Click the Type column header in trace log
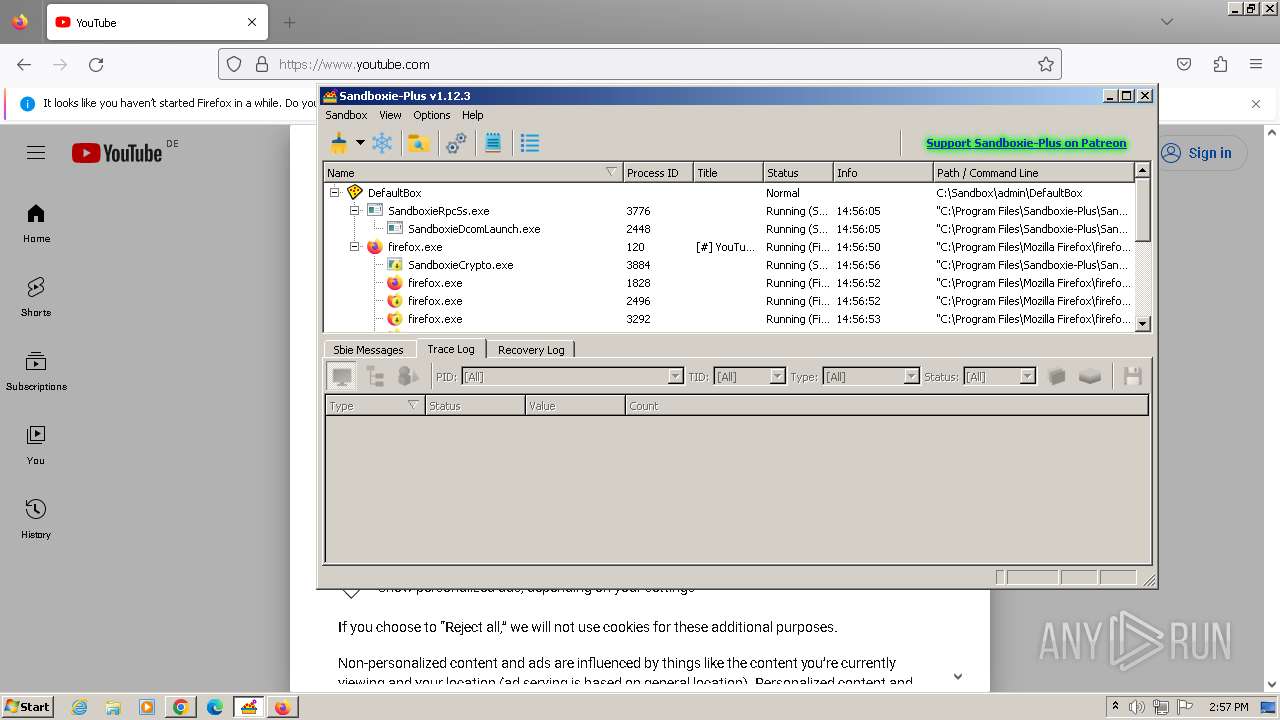Image resolution: width=1280 pixels, height=720 pixels. [375, 406]
